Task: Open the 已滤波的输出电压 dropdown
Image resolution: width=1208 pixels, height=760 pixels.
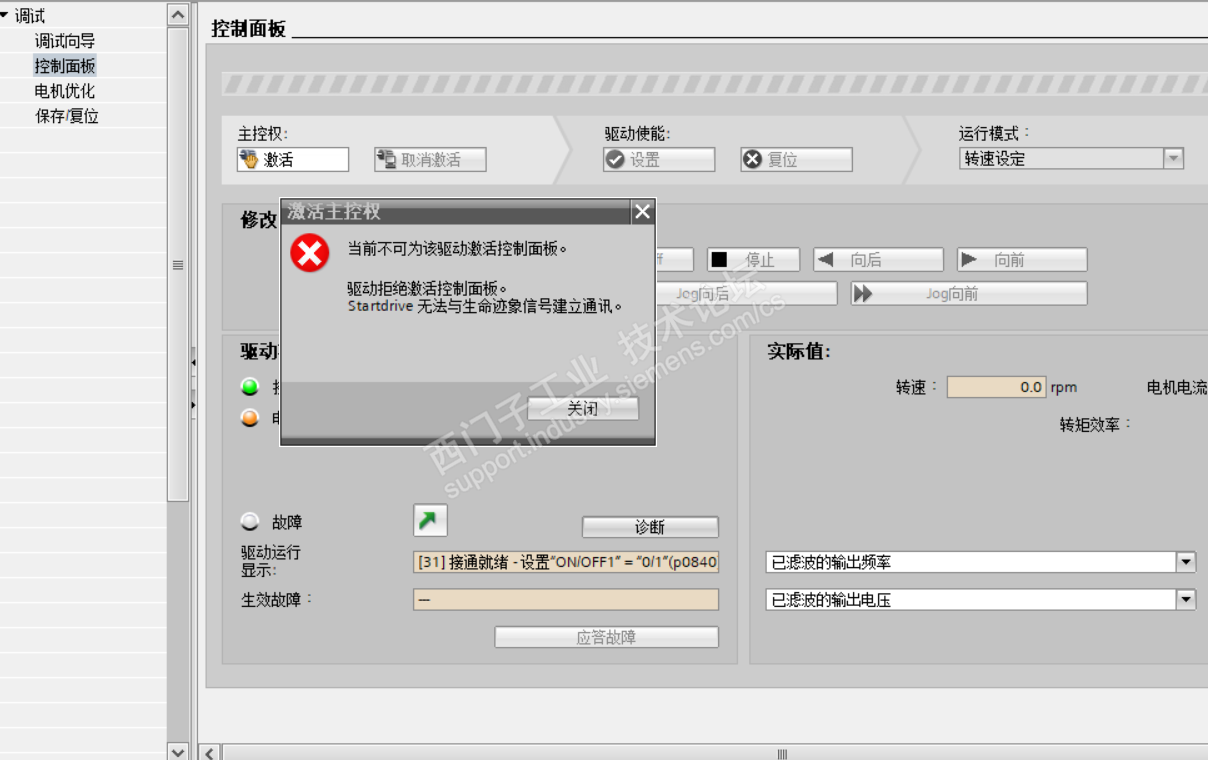Action: [1186, 600]
